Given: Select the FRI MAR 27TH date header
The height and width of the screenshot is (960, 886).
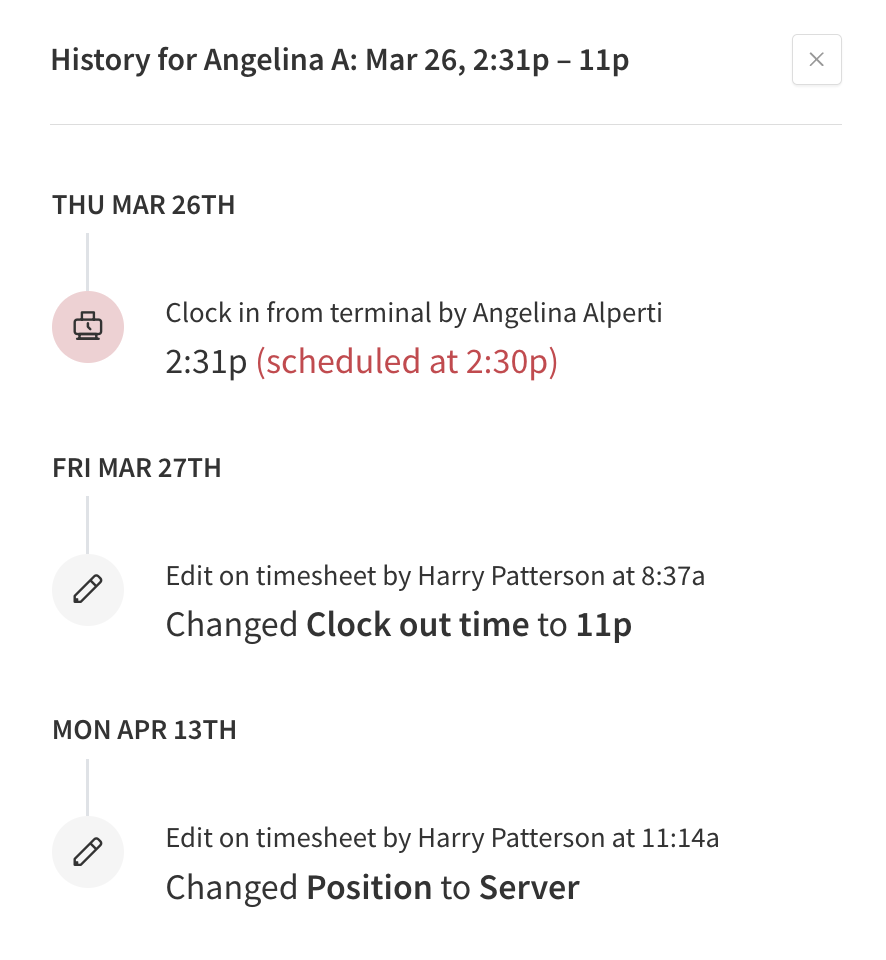Looking at the screenshot, I should 136,468.
